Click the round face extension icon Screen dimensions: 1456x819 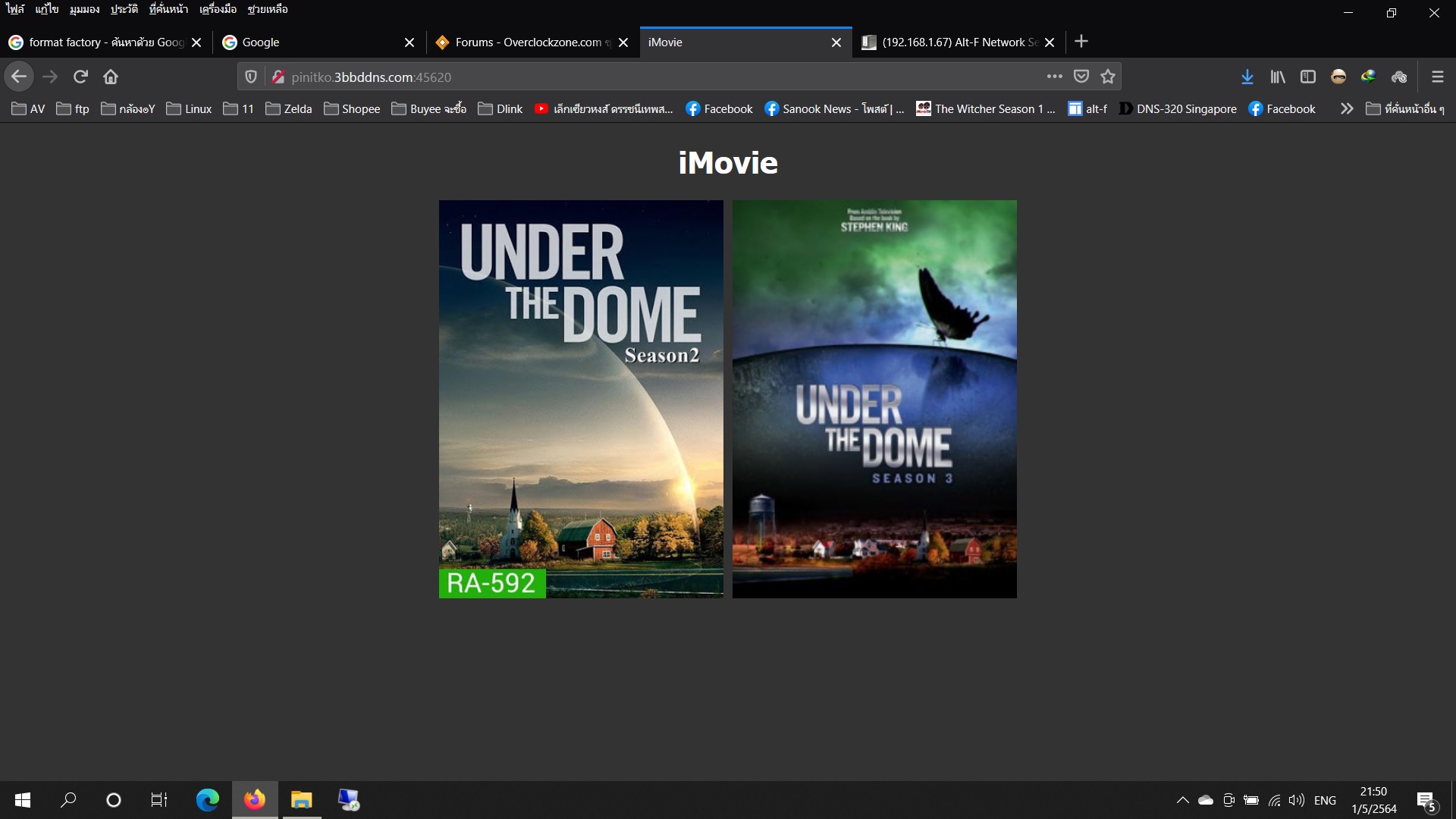pyautogui.click(x=1338, y=77)
